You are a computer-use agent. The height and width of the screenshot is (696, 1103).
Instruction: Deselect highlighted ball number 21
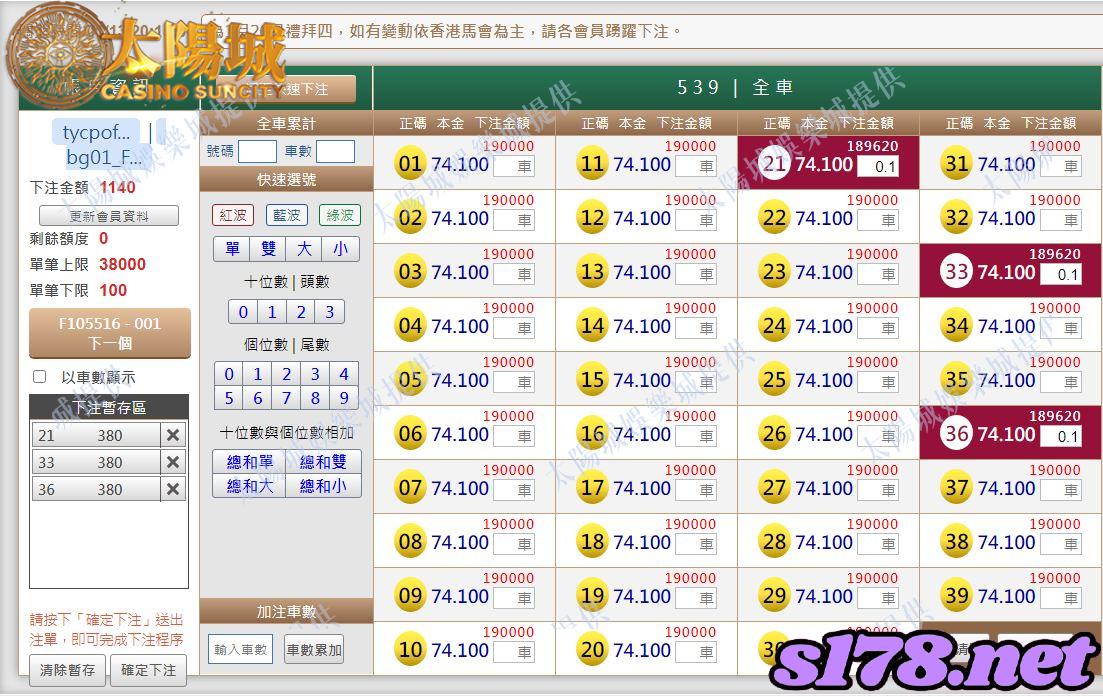[x=774, y=163]
